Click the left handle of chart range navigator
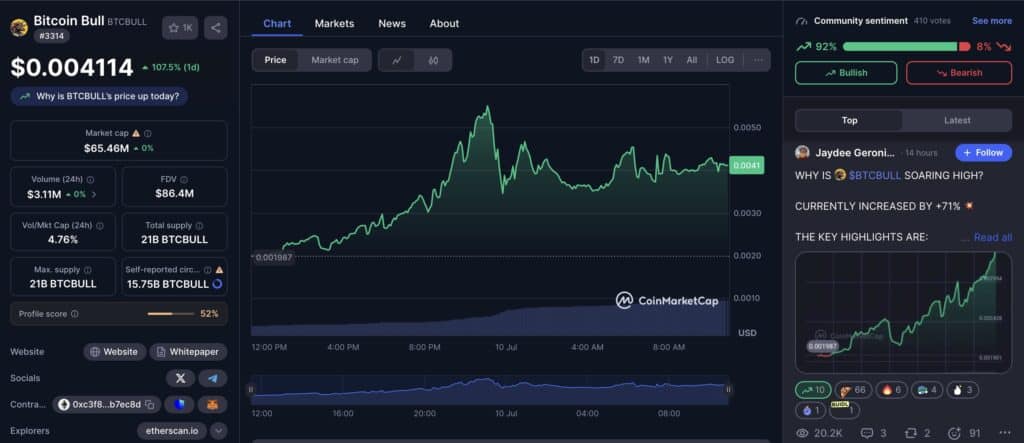Screen dimensions: 1024x443 [251, 389]
